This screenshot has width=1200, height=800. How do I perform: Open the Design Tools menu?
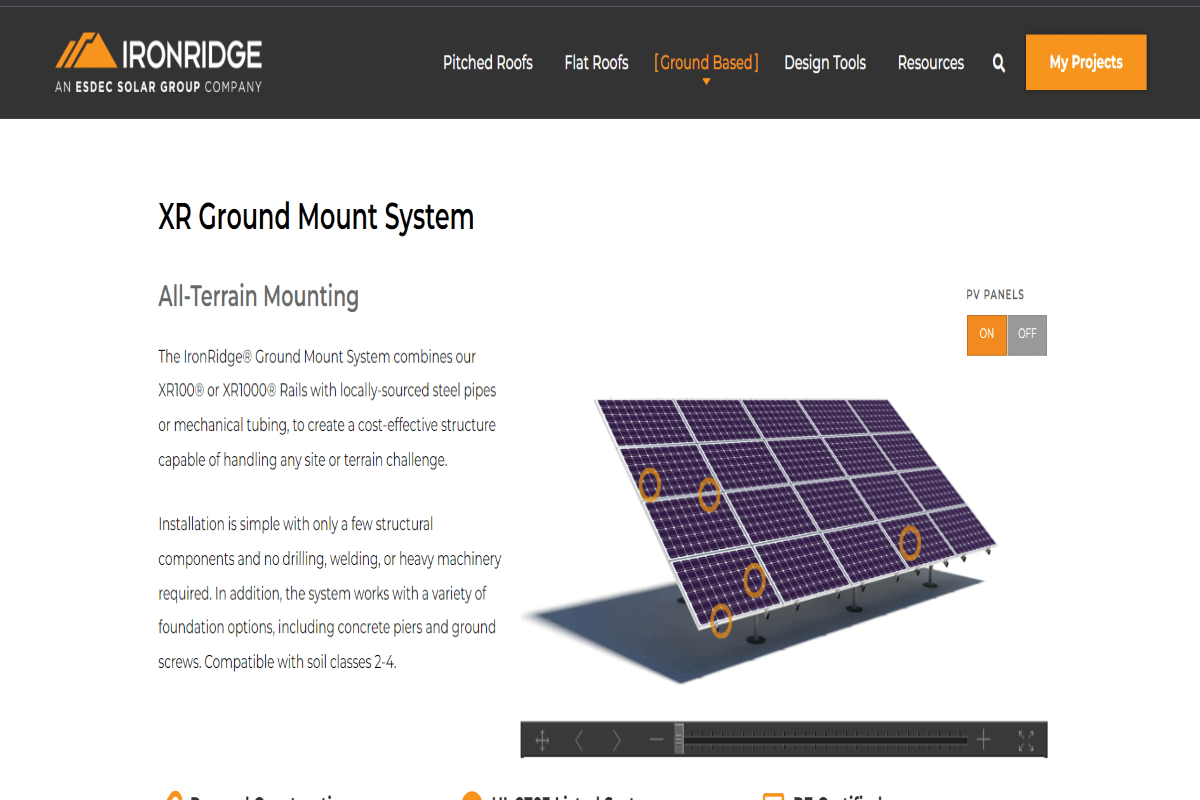coord(825,63)
